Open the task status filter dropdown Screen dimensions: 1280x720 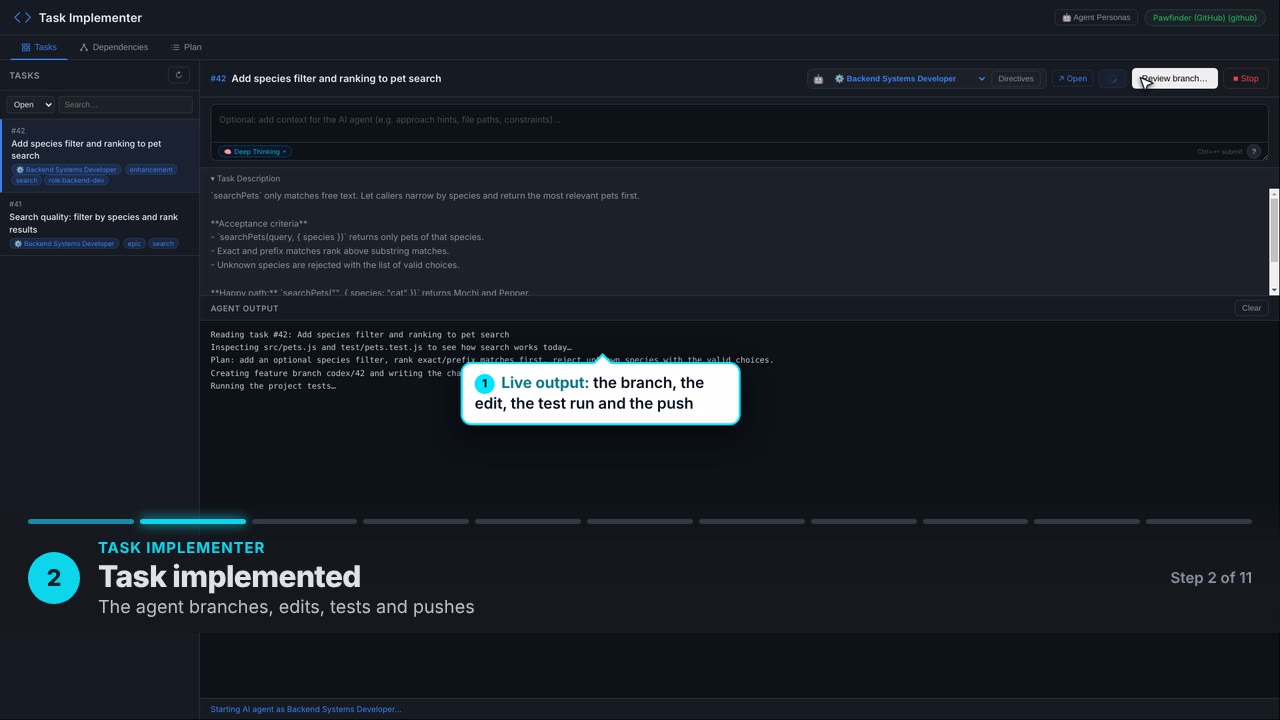tap(31, 105)
